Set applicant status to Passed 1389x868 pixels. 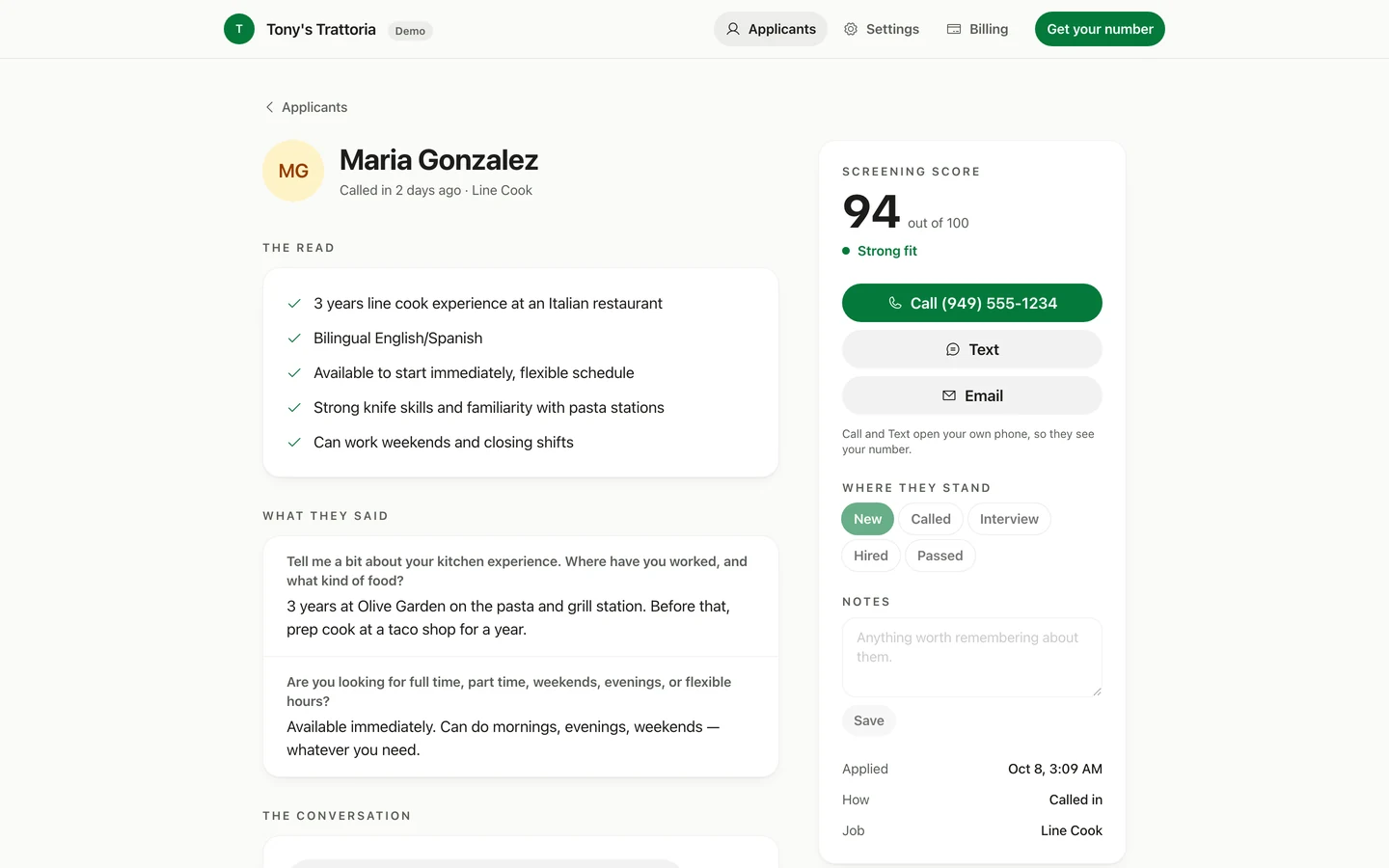(x=940, y=556)
